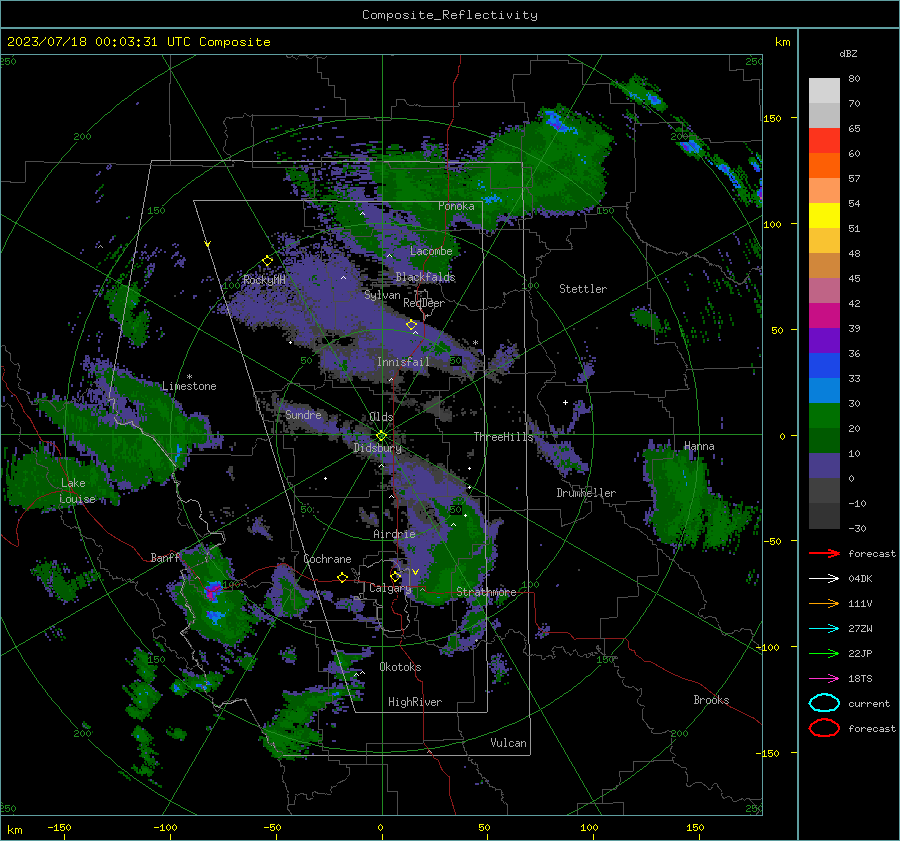Click the yellow diamond marker above Calgary
900x841 pixels.
pyautogui.click(x=395, y=576)
